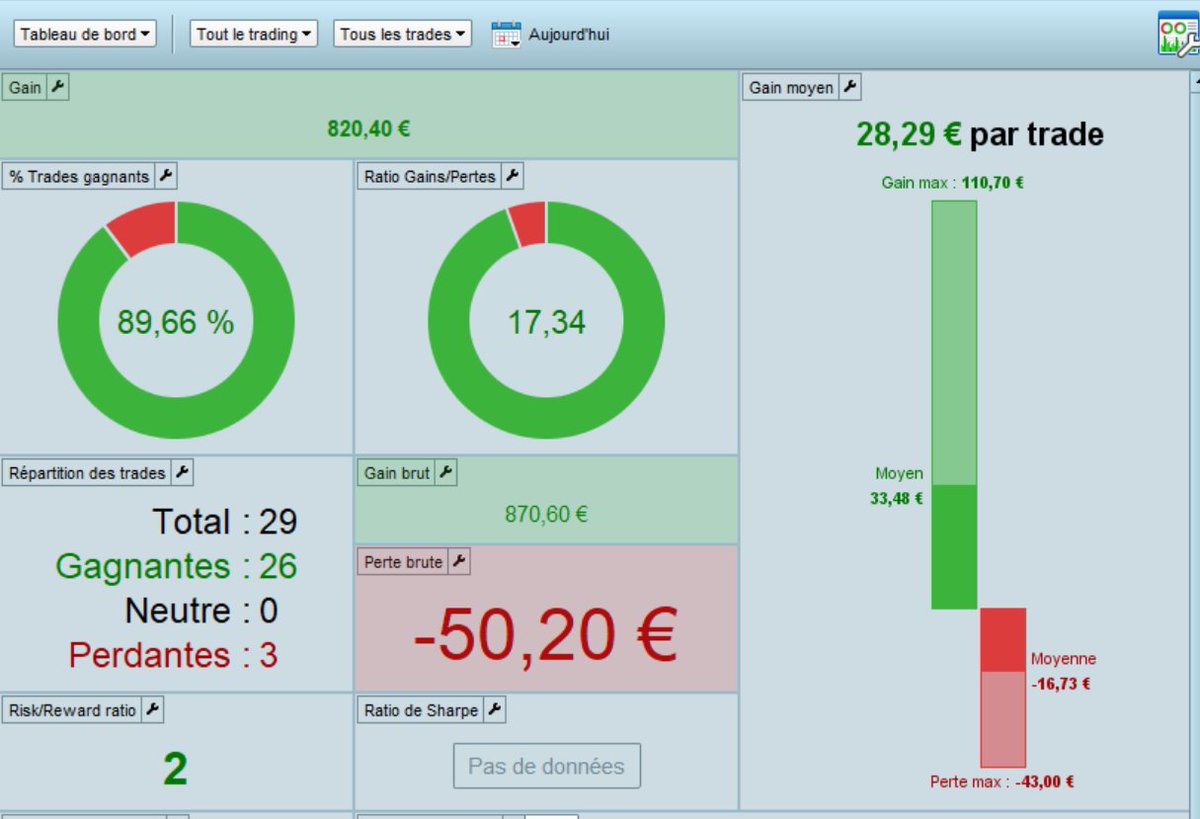Click the 28,29 € par trade heading

[980, 134]
